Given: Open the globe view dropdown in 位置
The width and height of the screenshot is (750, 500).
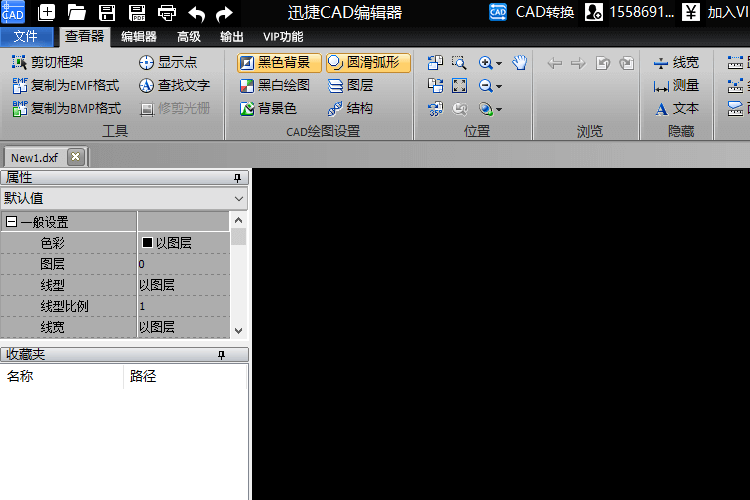Looking at the screenshot, I should point(499,110).
